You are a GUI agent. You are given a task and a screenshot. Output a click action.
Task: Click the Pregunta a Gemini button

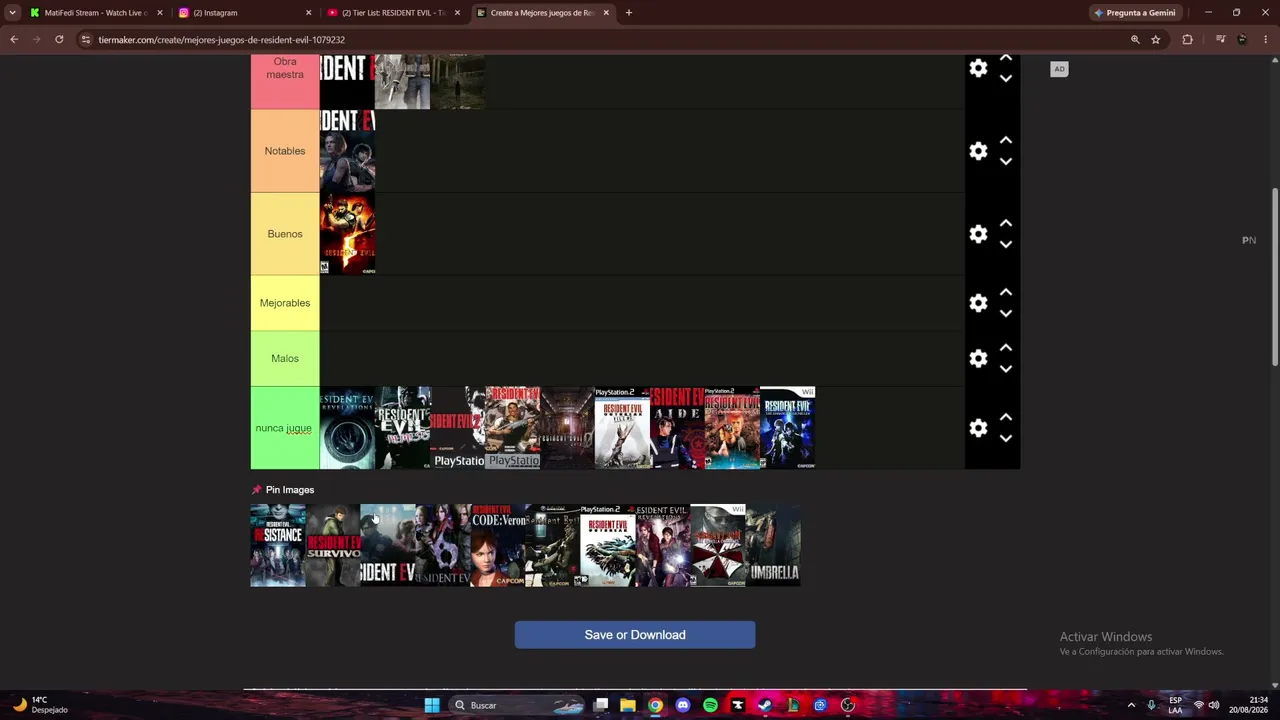(x=1135, y=13)
